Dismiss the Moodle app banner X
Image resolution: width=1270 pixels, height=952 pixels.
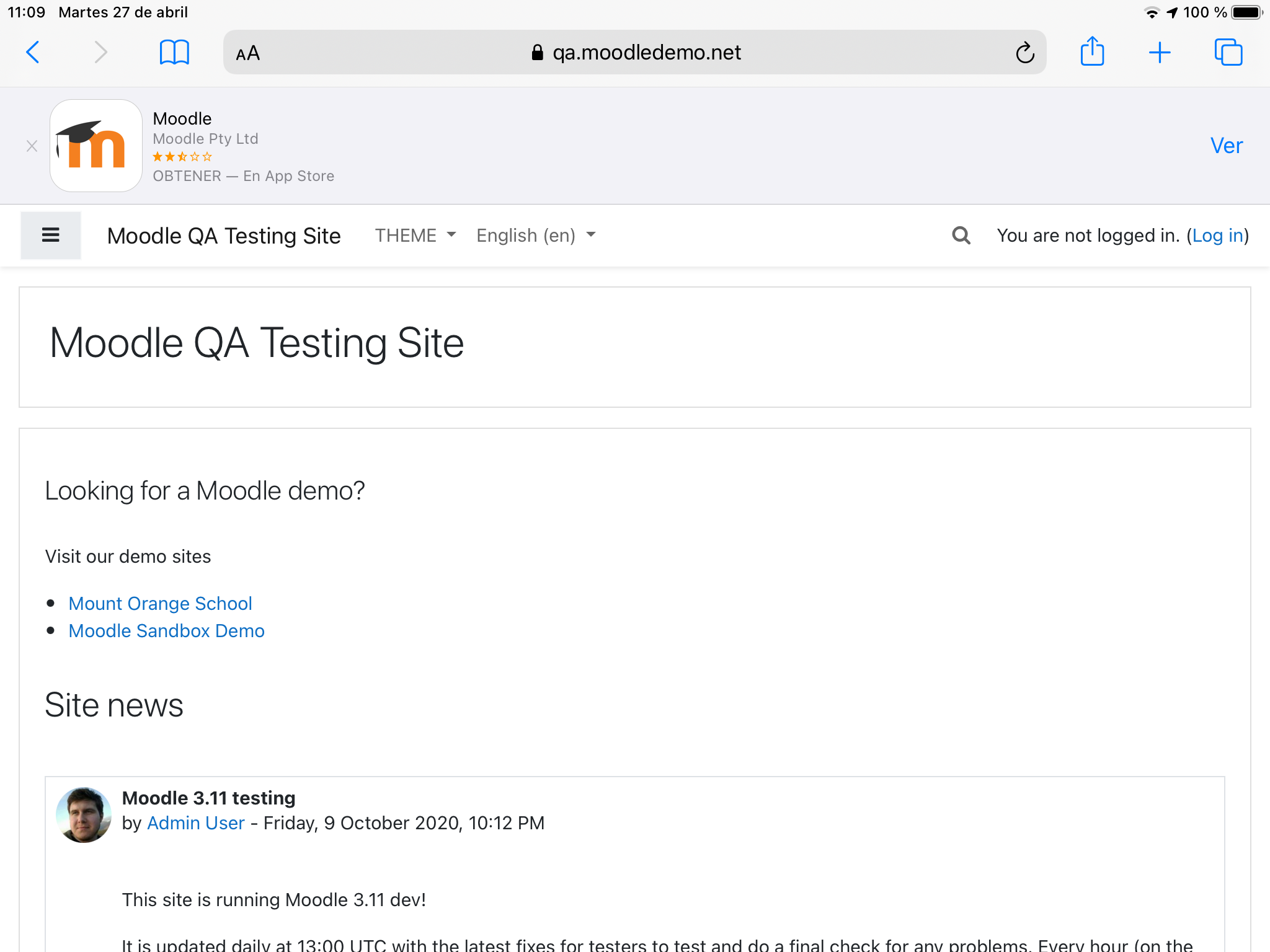[32, 146]
